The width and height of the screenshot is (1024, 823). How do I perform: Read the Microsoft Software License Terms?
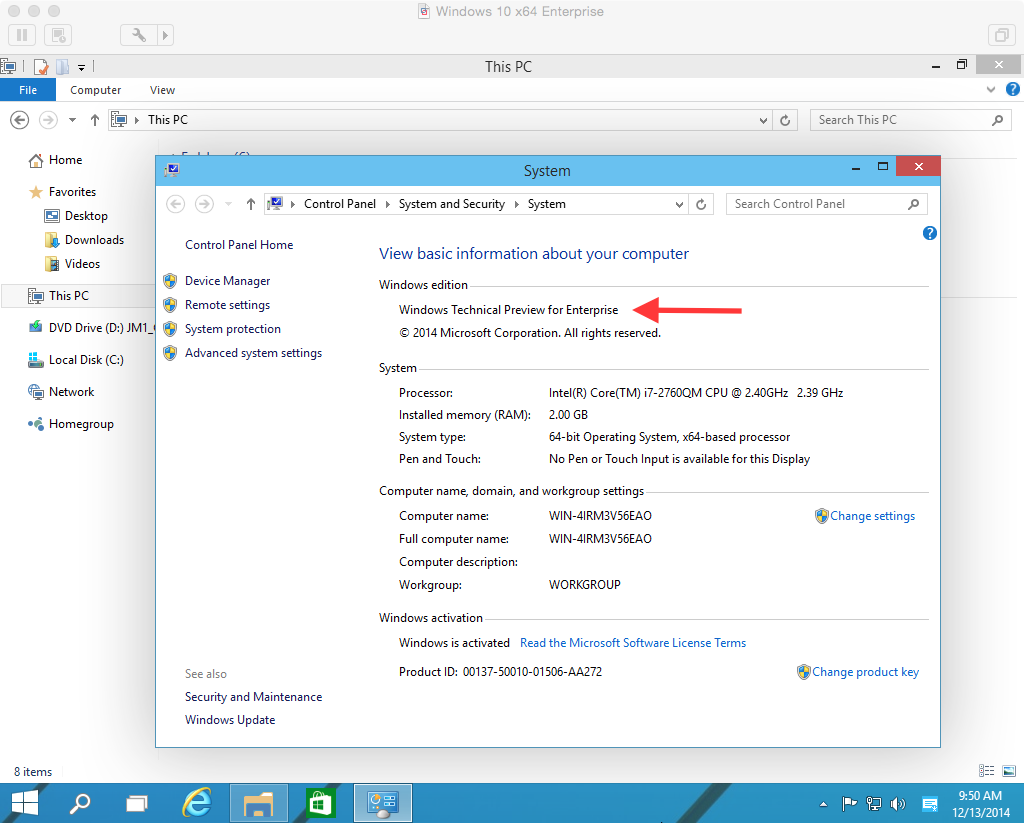click(633, 643)
